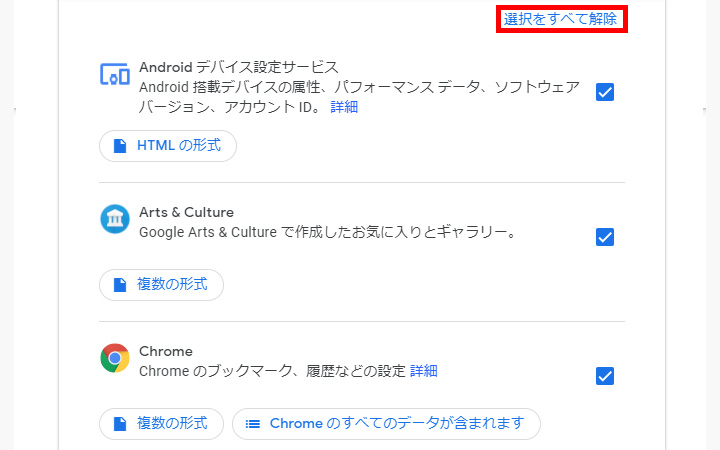Uncheck the Chrome data checkbox
The width and height of the screenshot is (720, 450).
coord(604,376)
